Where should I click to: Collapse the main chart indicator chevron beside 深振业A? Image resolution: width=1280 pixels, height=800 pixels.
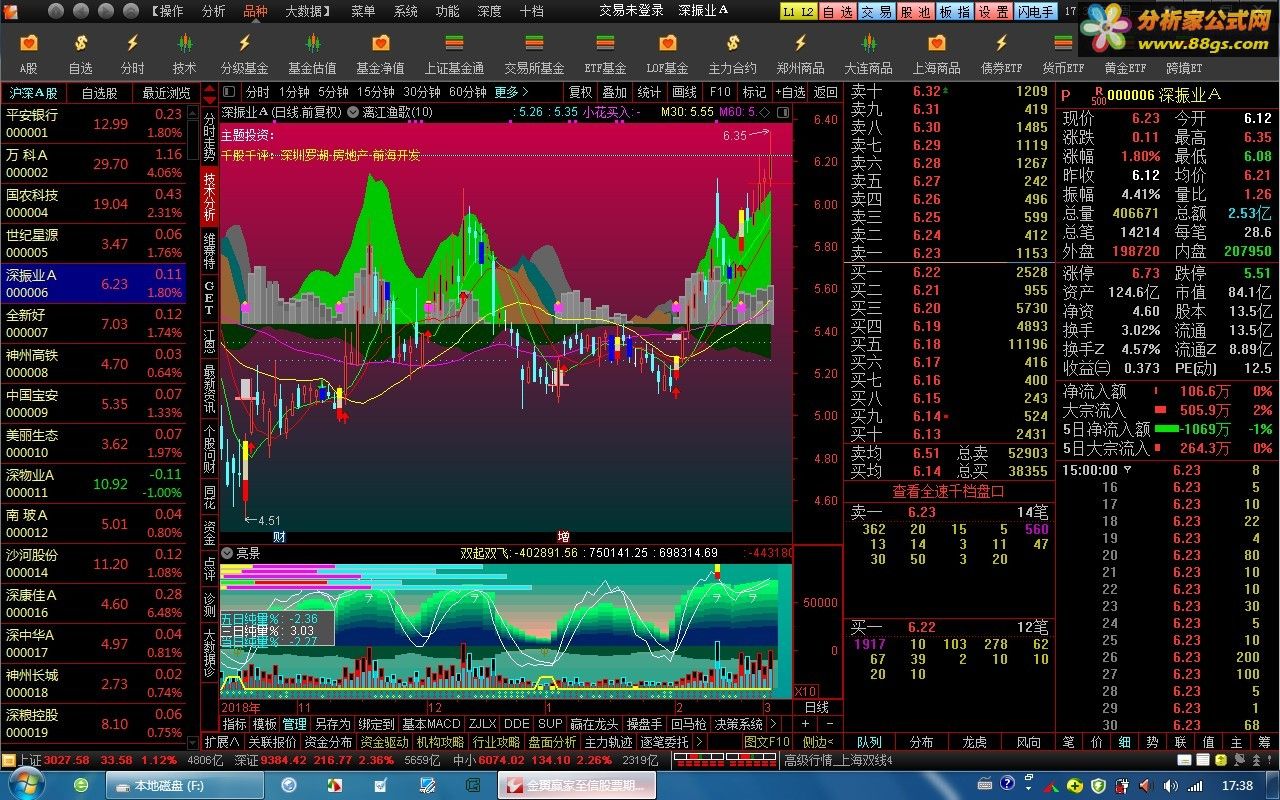coord(353,112)
